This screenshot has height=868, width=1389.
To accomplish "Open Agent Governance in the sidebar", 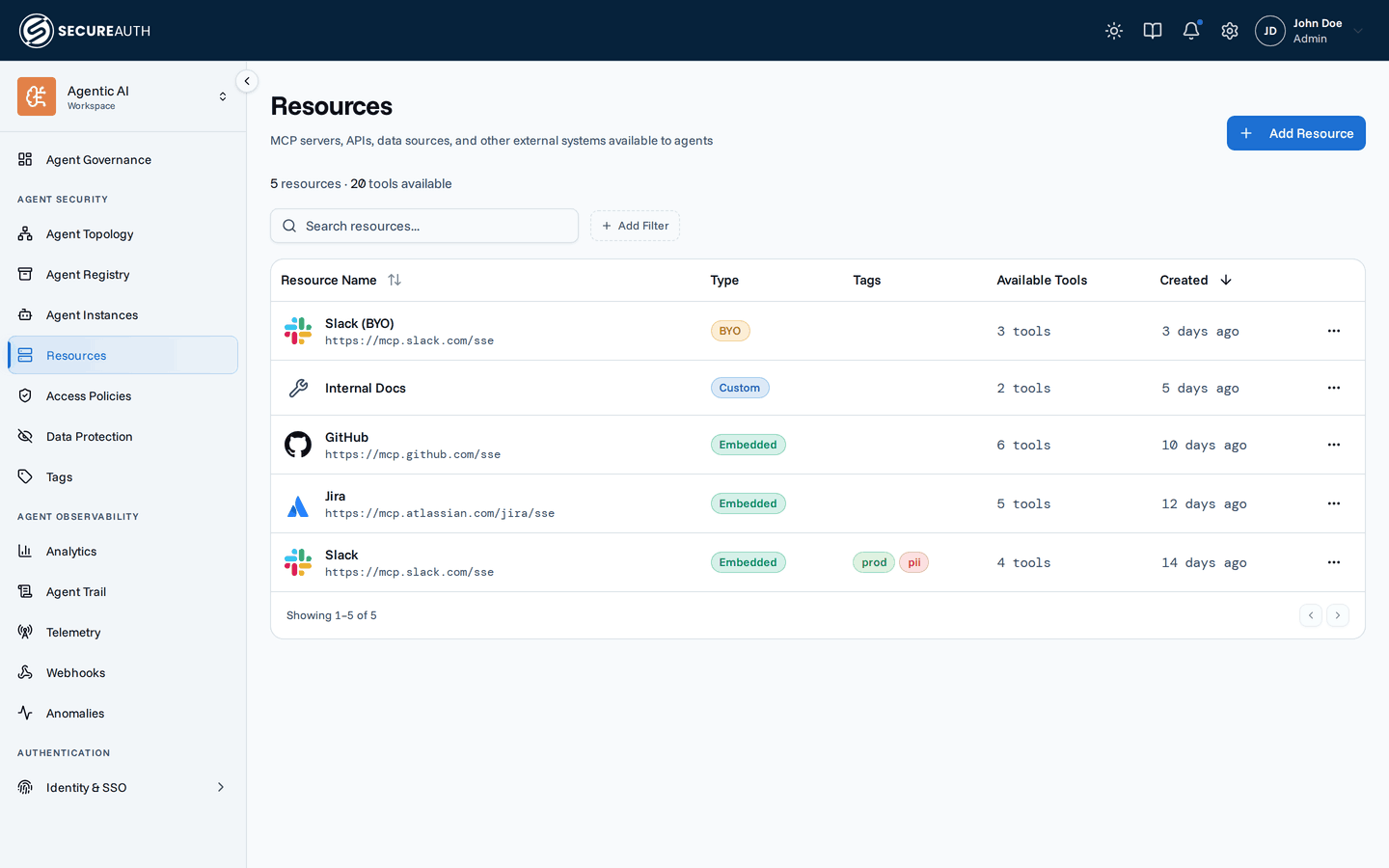I will tap(123, 160).
